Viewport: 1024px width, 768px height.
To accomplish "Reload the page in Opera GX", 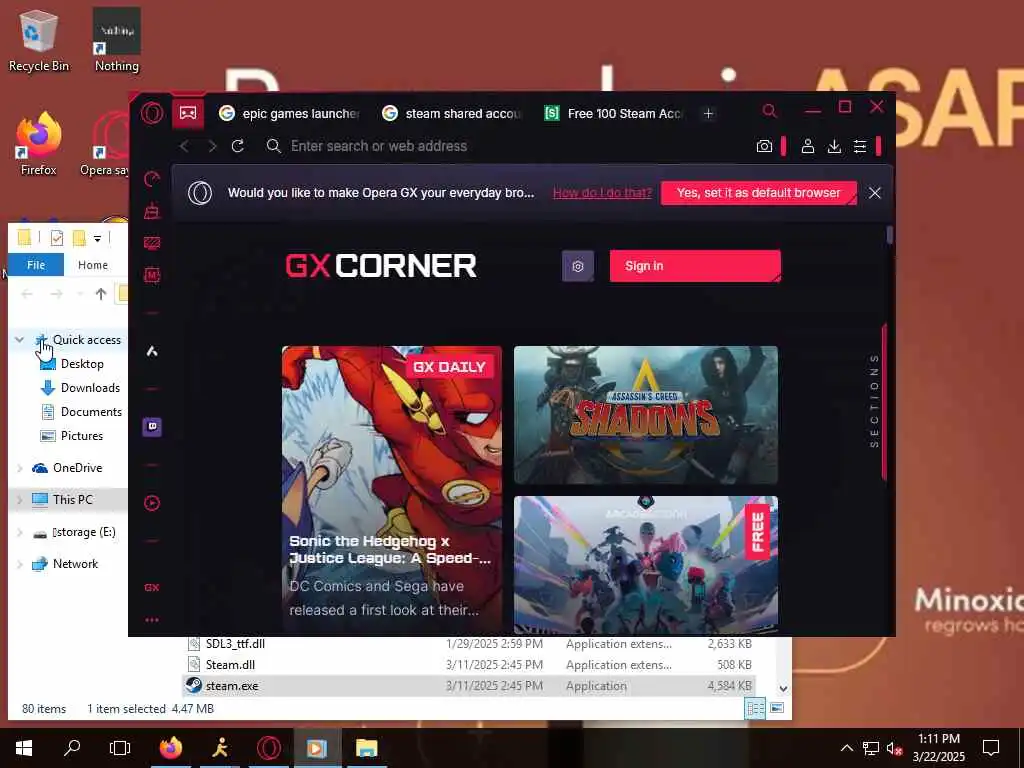I will point(238,146).
